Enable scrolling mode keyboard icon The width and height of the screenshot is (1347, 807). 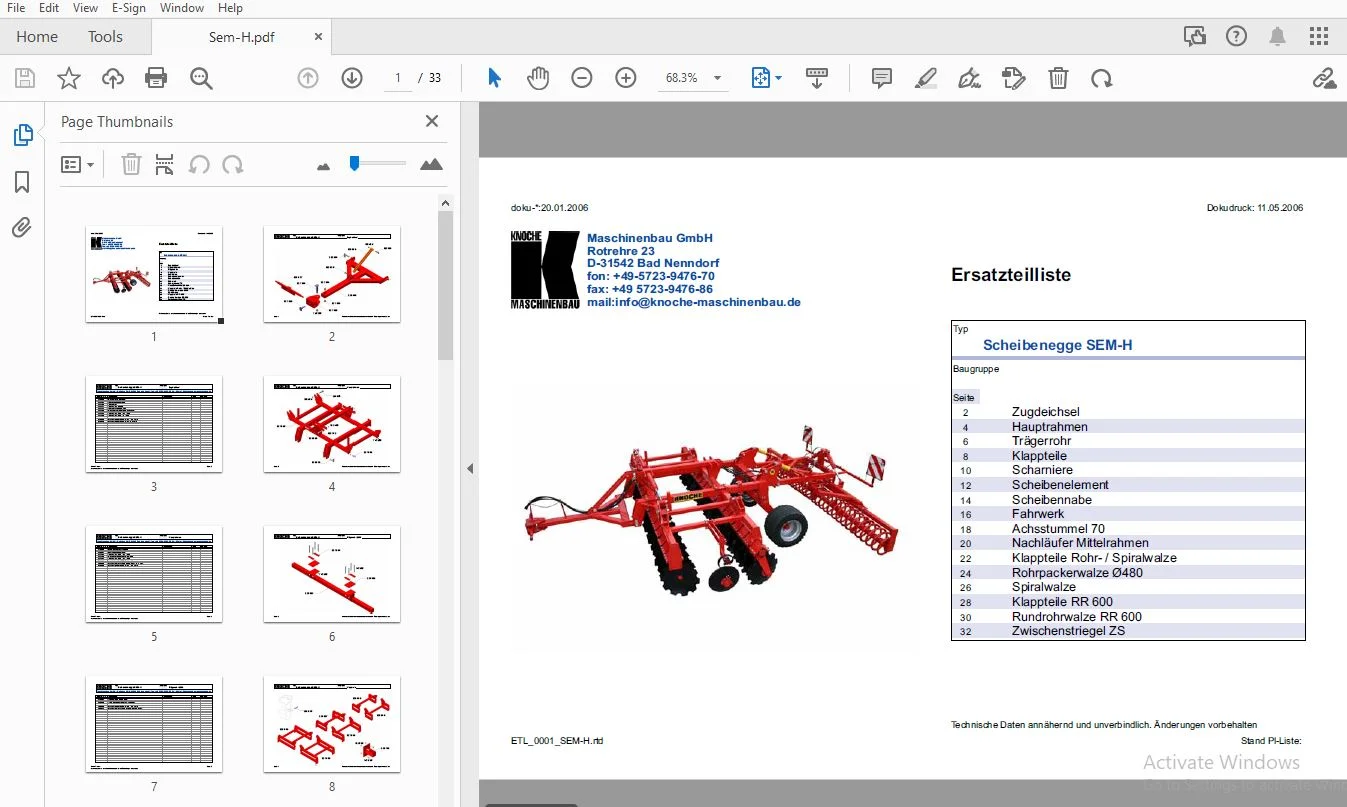click(x=817, y=78)
